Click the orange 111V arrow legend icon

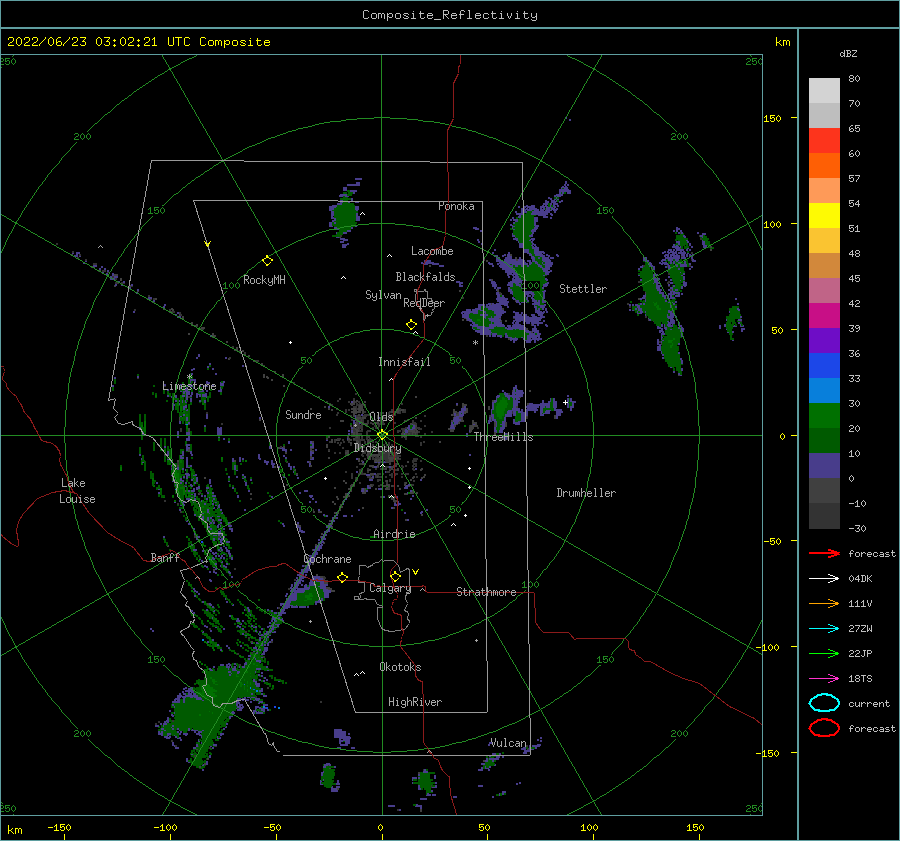click(x=824, y=603)
